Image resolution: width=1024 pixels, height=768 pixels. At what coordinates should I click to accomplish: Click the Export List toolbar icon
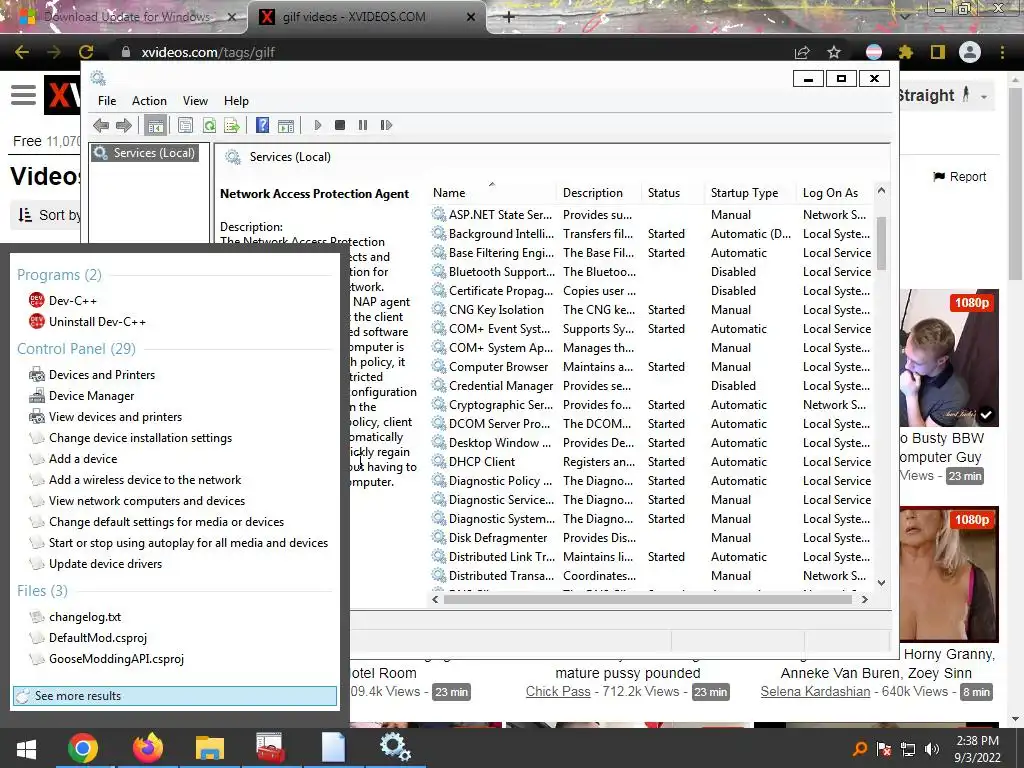pos(232,125)
